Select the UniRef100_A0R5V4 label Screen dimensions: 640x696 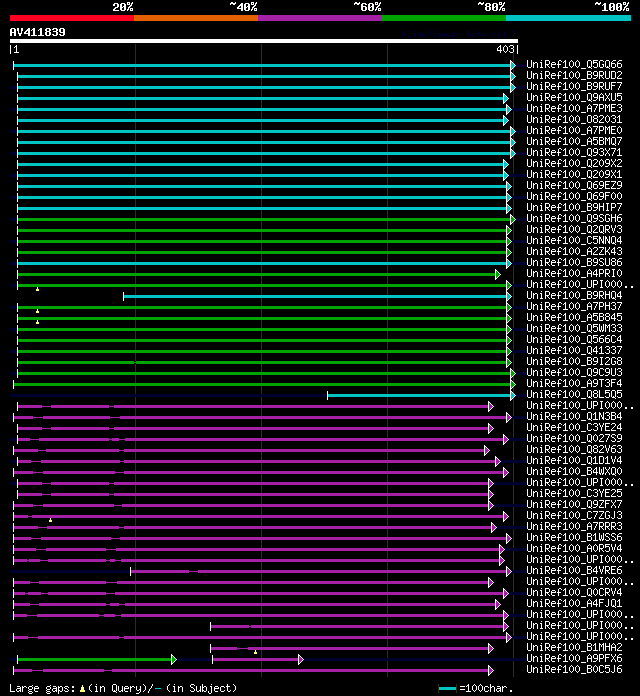[x=574, y=548]
